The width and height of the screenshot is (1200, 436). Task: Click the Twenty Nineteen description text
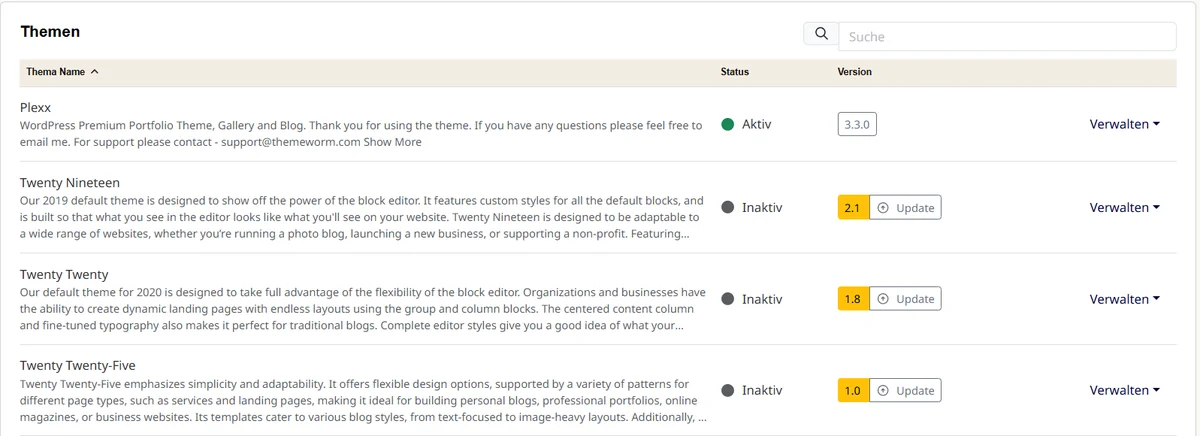[362, 217]
